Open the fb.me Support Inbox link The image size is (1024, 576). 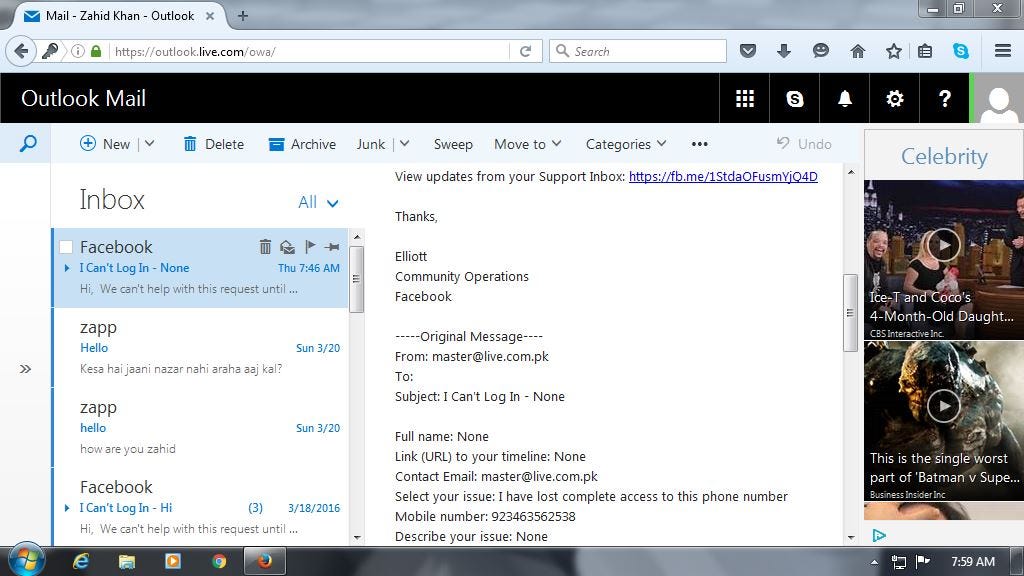(x=723, y=176)
